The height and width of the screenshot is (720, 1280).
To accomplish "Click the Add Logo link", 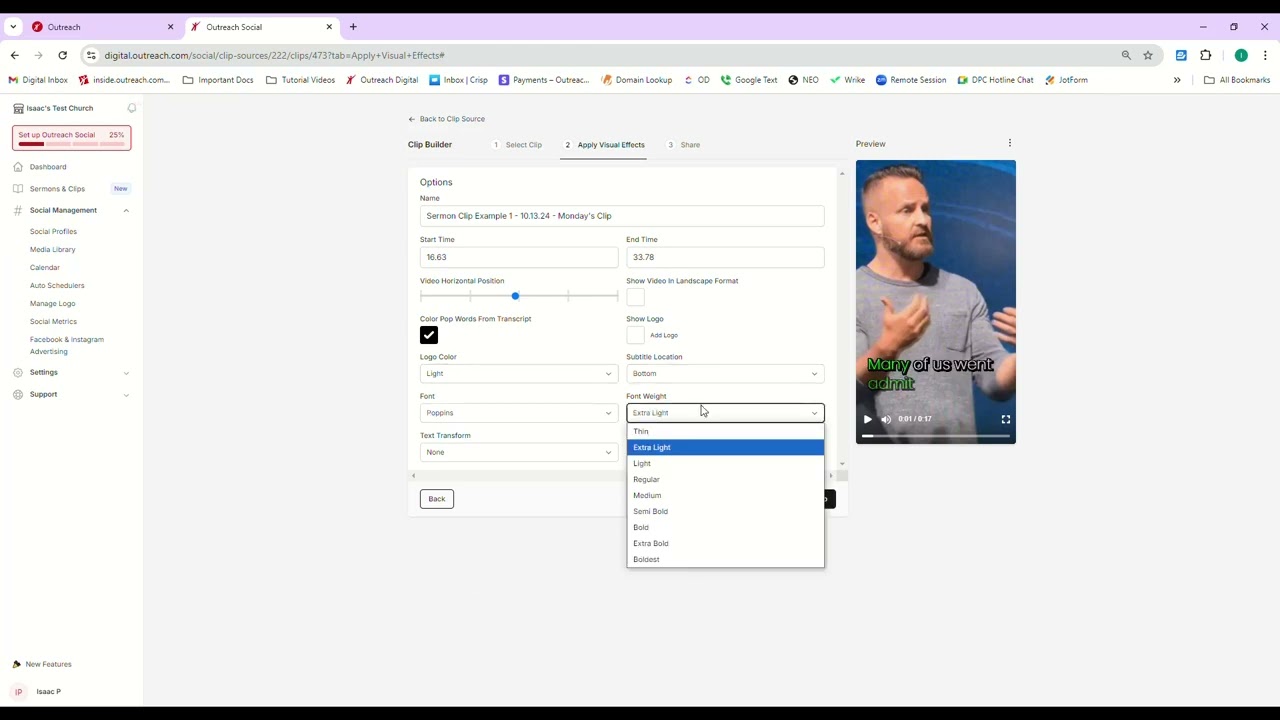I will click(x=664, y=335).
